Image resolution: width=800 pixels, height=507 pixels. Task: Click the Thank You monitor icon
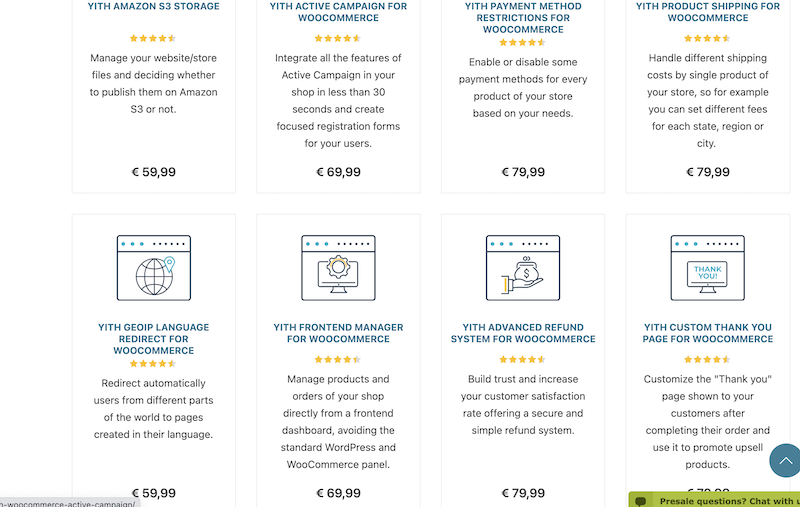pos(708,268)
